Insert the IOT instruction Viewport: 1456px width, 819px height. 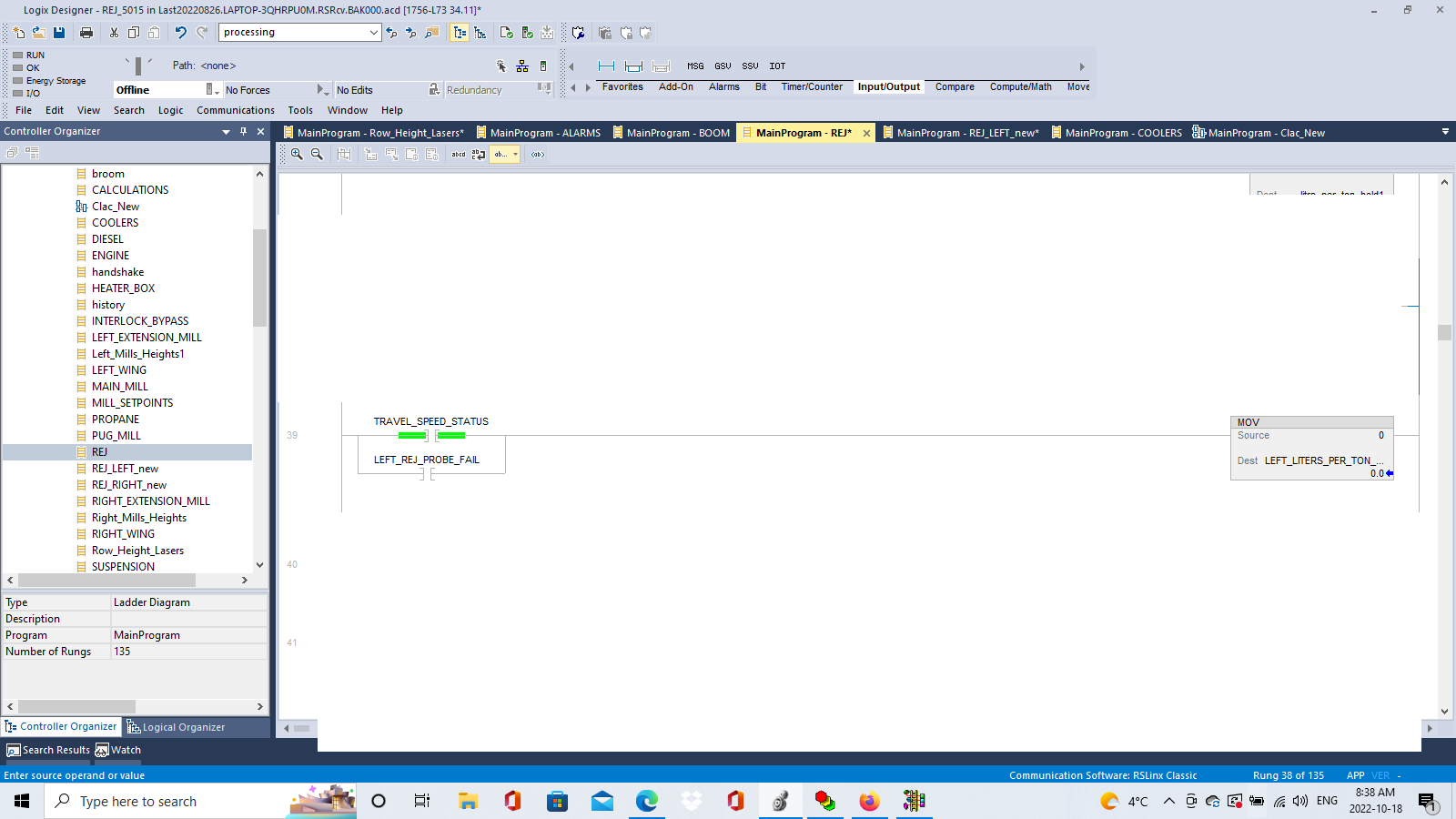tap(777, 66)
